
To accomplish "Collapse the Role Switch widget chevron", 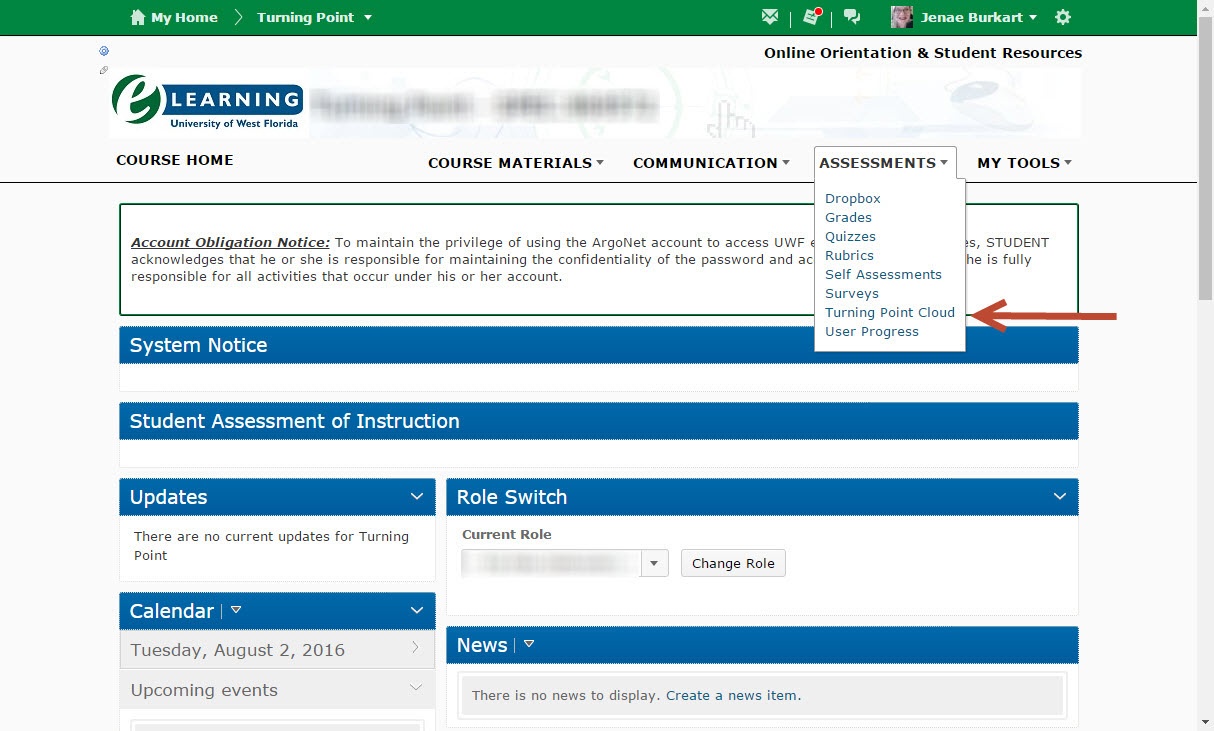I will [1060, 497].
